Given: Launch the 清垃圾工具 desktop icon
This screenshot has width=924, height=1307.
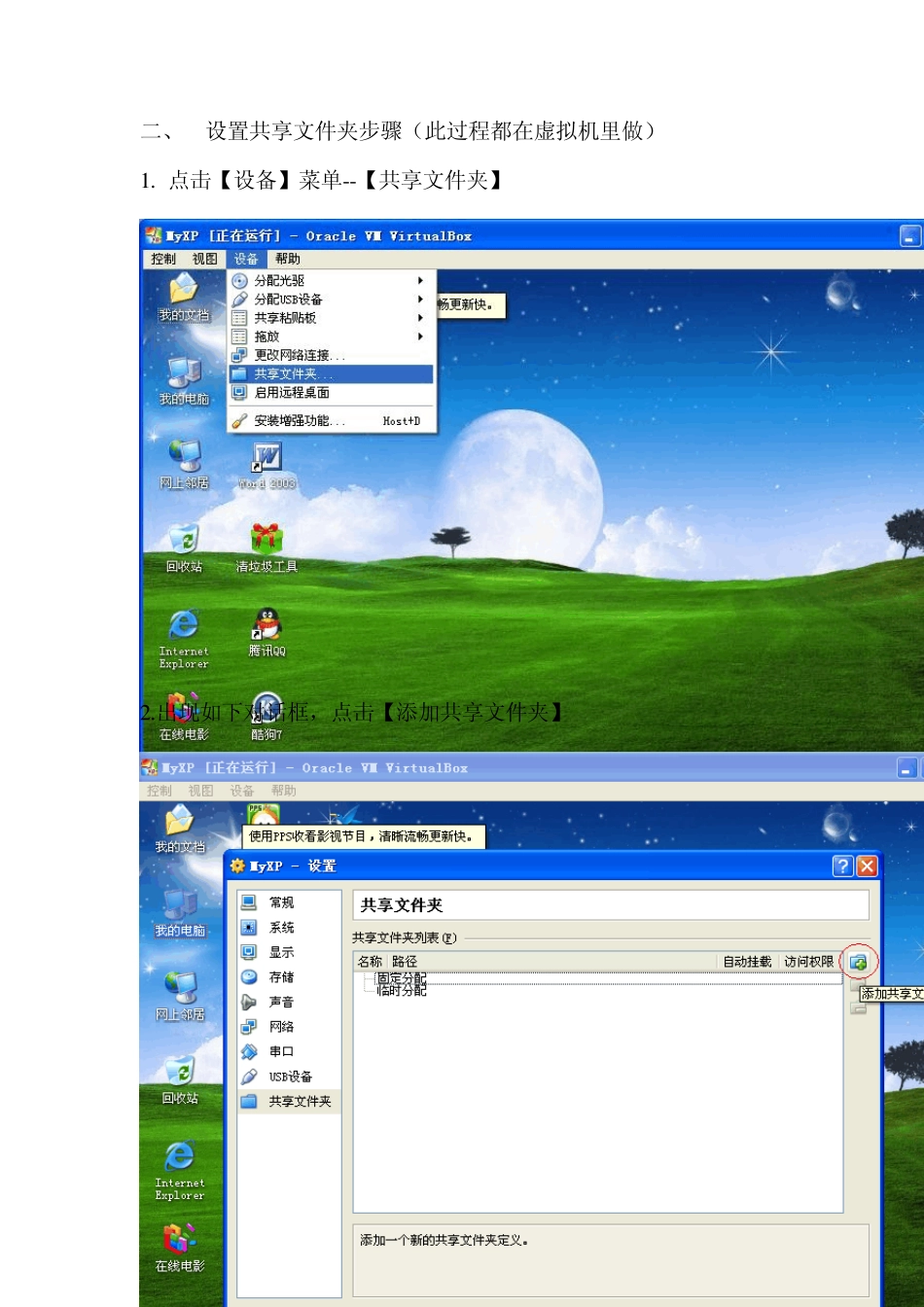Looking at the screenshot, I should click(x=267, y=548).
